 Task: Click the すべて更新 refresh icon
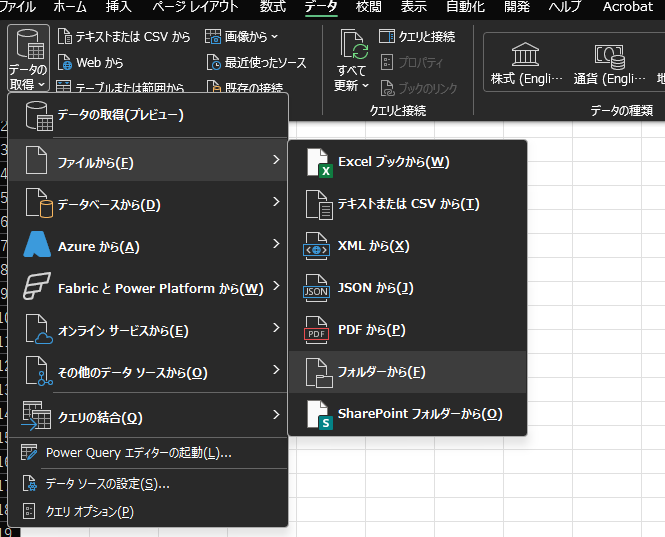tap(353, 46)
